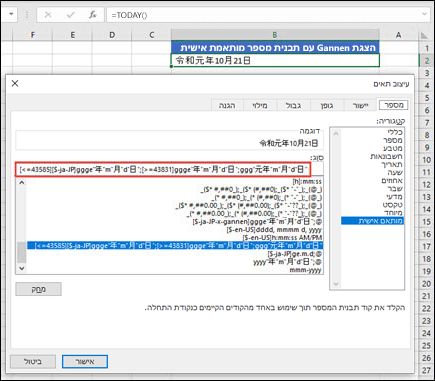
Task: Select column D header
Action: (112, 35)
